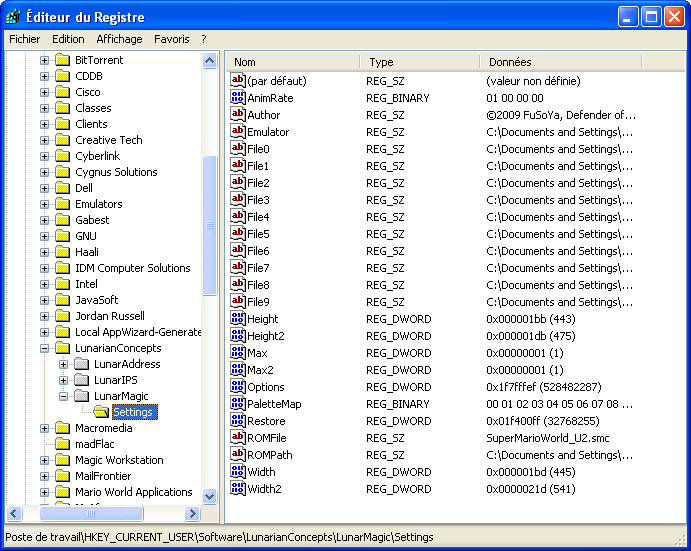691x551 pixels.
Task: Open the Favoris menu
Action: coord(171,39)
